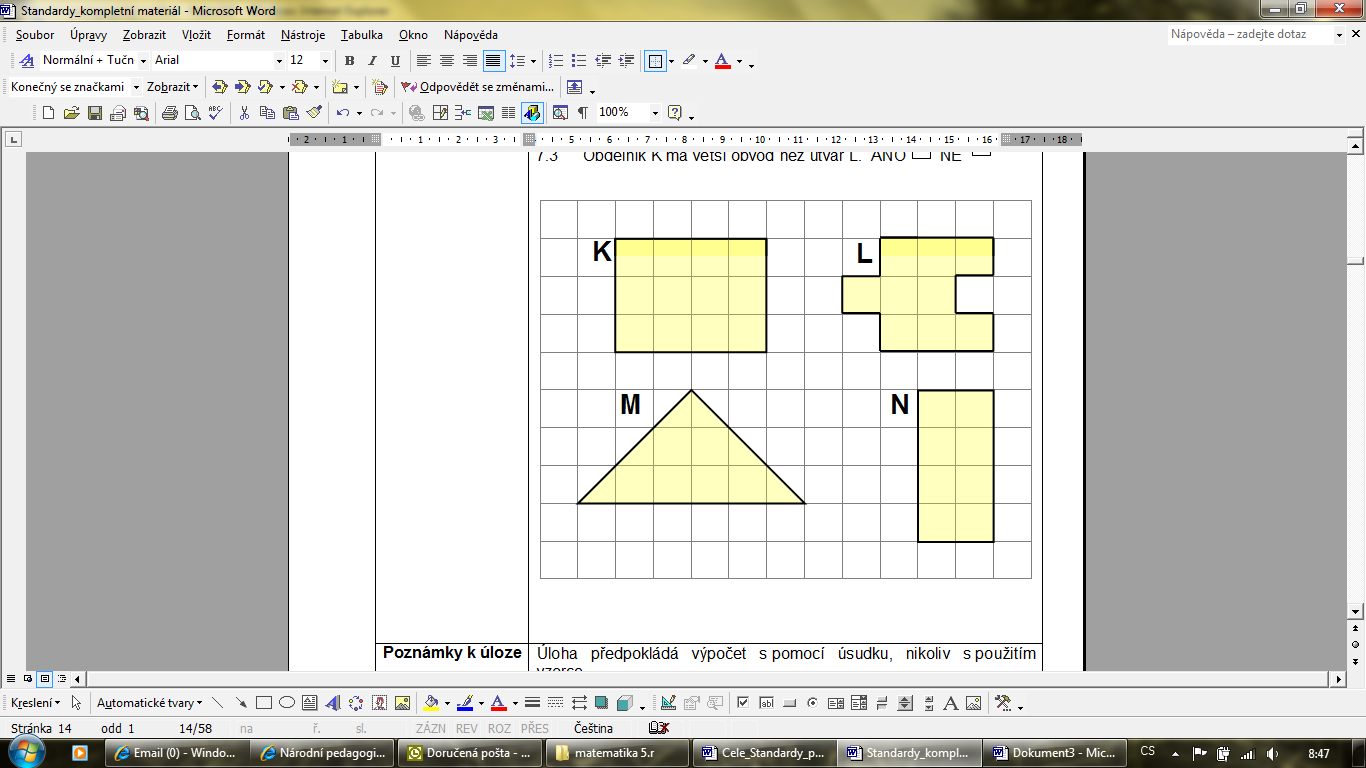Choose the Select Objects pointer
The image size is (1366, 768).
pyautogui.click(x=76, y=703)
